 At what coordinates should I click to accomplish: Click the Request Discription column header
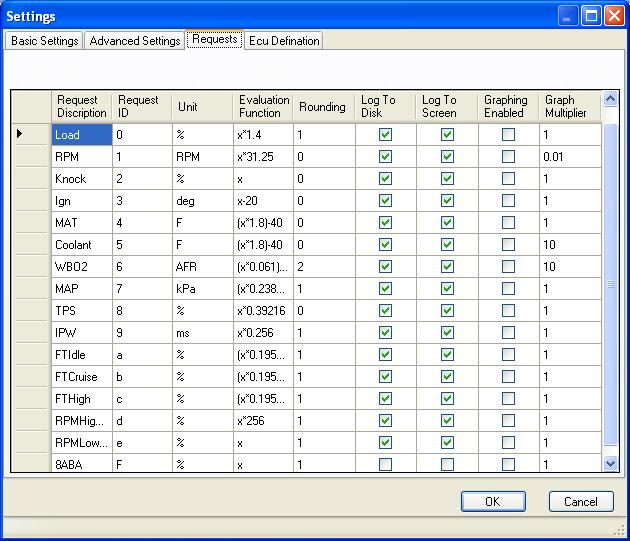[82, 106]
